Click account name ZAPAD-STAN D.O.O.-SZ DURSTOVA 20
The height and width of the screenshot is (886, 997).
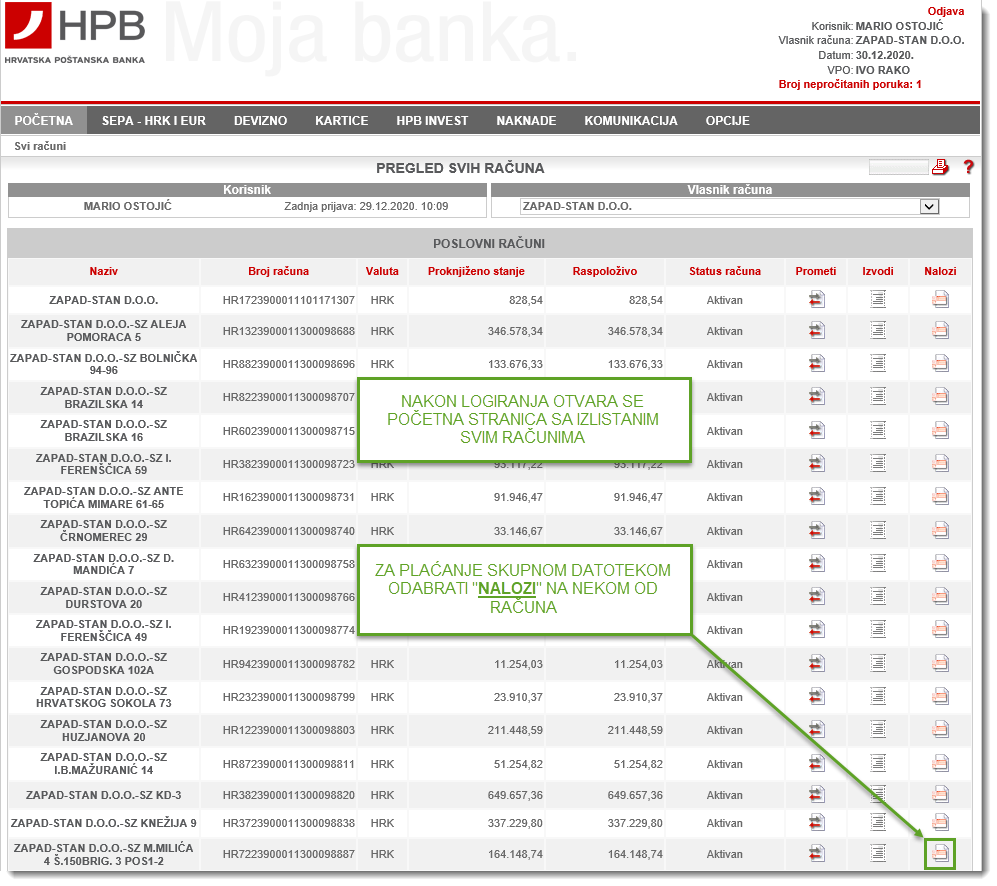[104, 597]
